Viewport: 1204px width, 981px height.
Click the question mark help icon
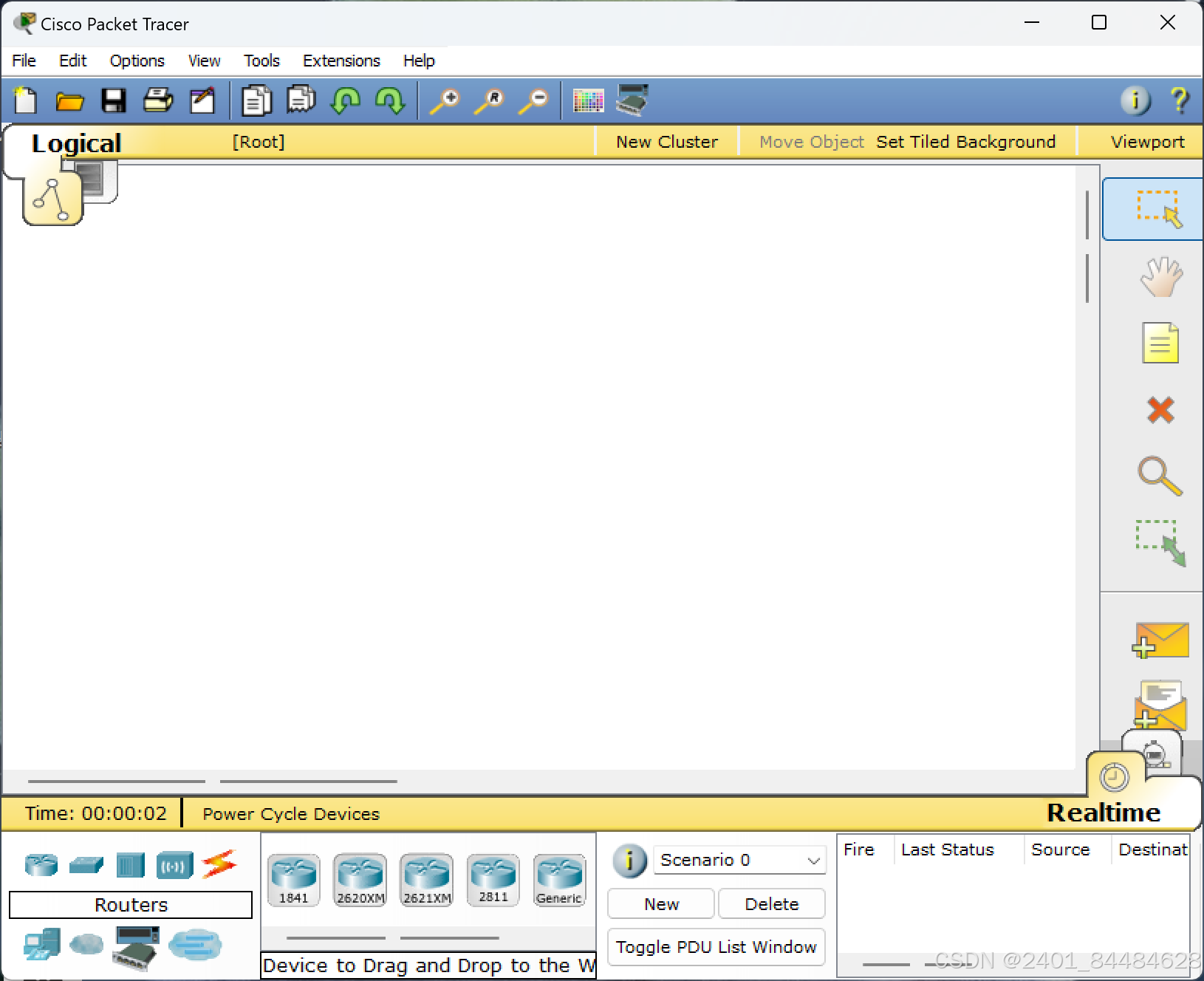pos(1180,100)
